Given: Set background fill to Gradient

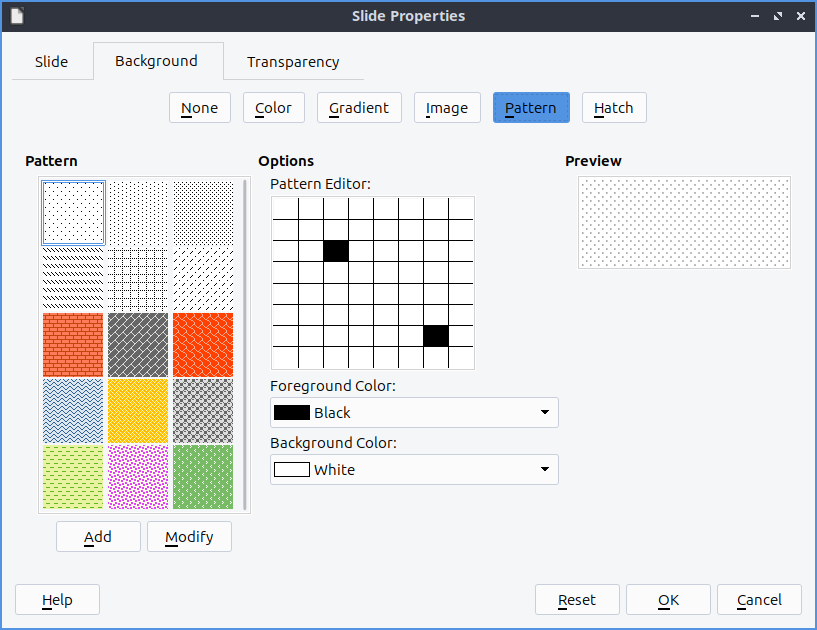Looking at the screenshot, I should click(x=359, y=108).
